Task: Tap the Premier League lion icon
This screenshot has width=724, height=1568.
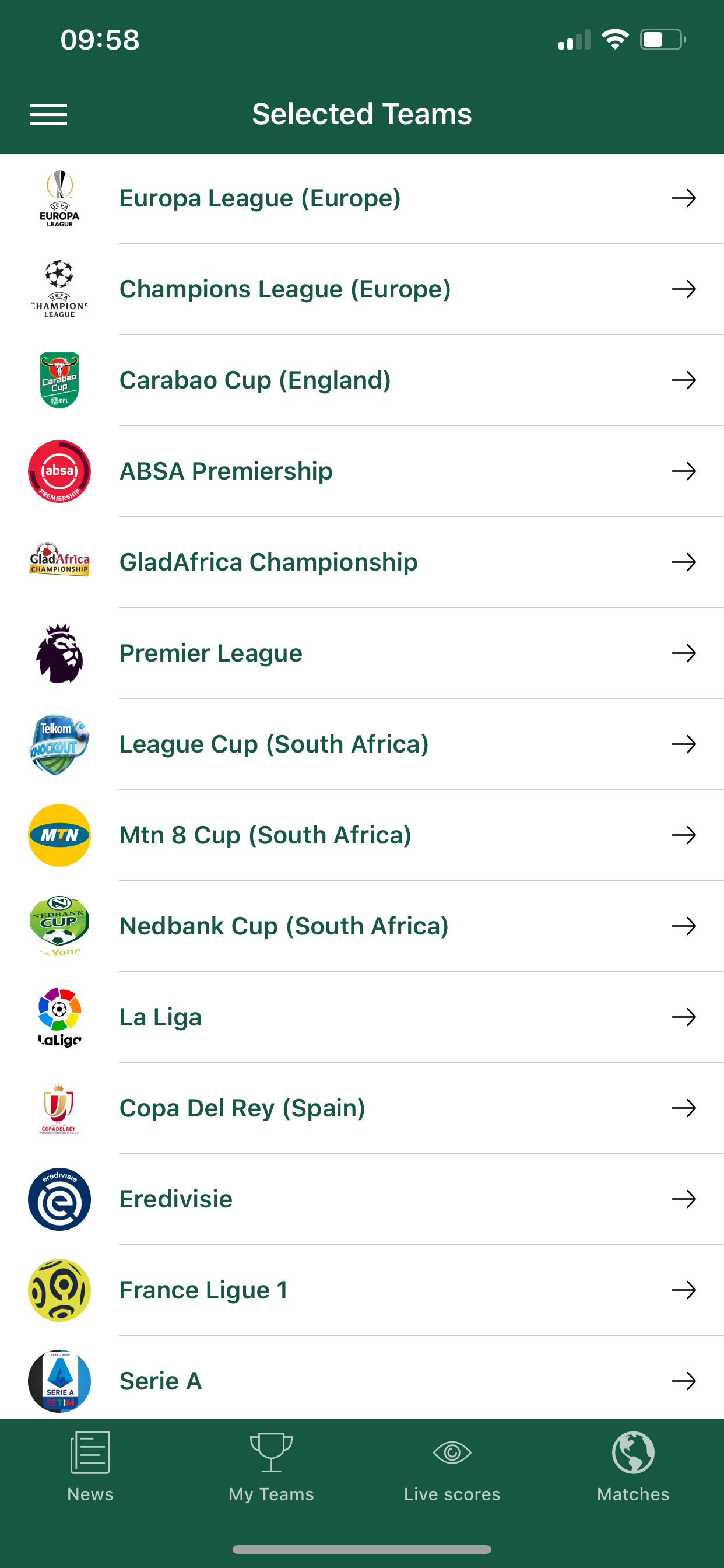Action: pyautogui.click(x=59, y=653)
